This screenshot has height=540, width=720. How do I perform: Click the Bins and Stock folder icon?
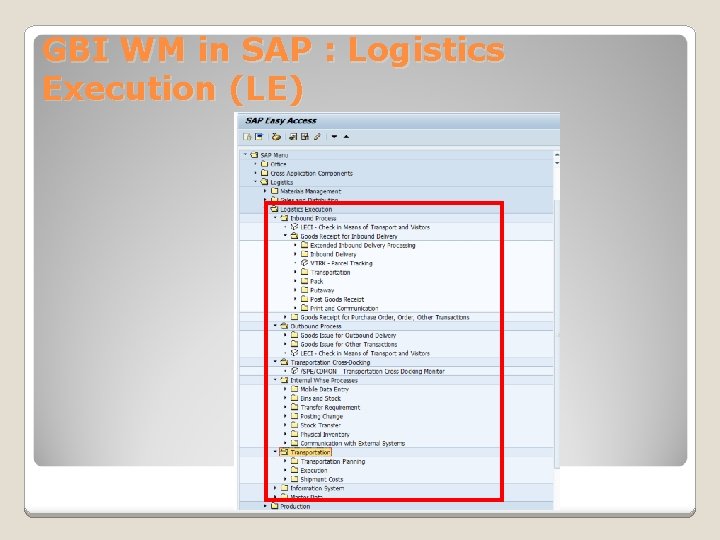coord(294,398)
